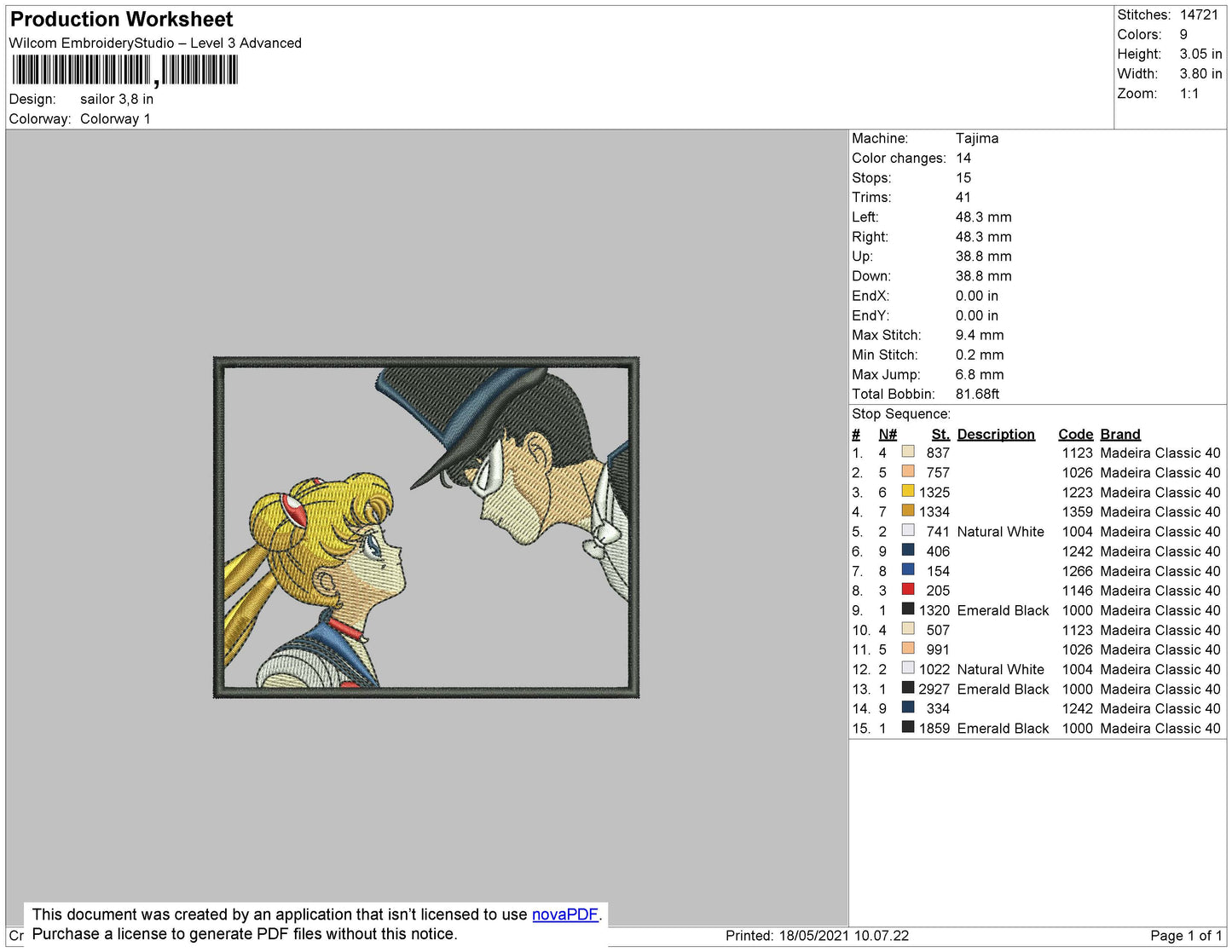
Task: Click code '1146' in stop row 8
Action: (1077, 591)
